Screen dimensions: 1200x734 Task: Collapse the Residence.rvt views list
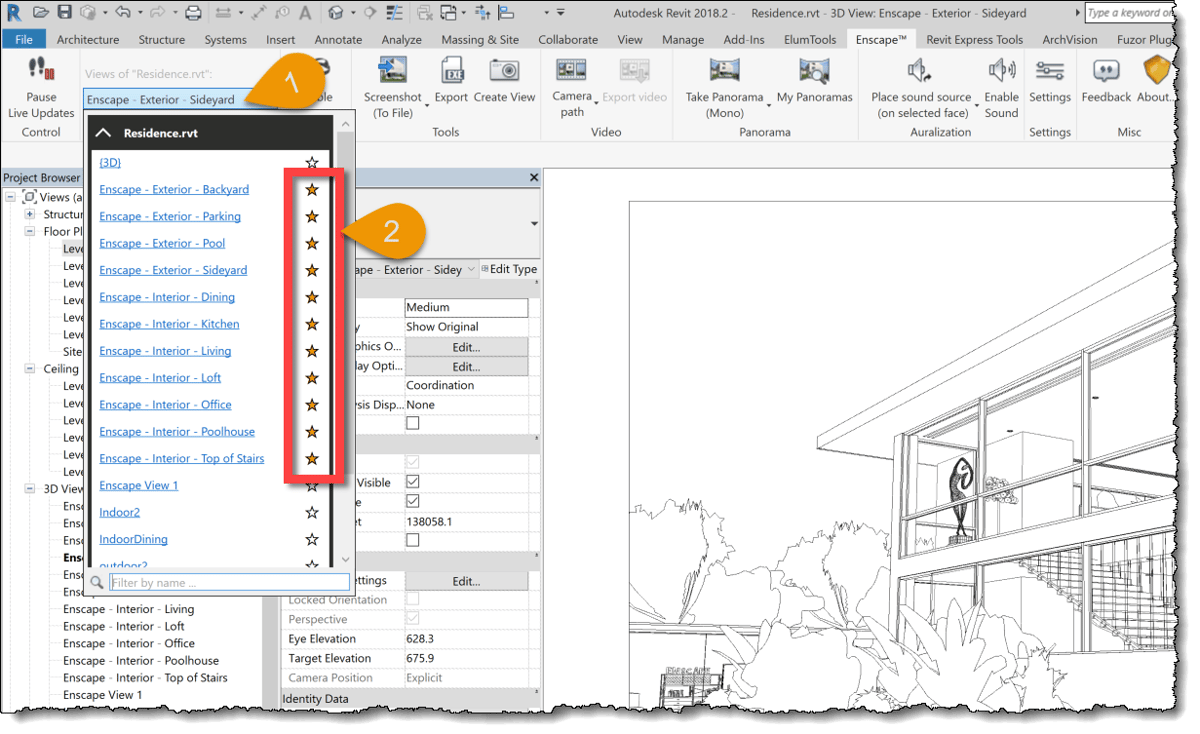tap(103, 131)
